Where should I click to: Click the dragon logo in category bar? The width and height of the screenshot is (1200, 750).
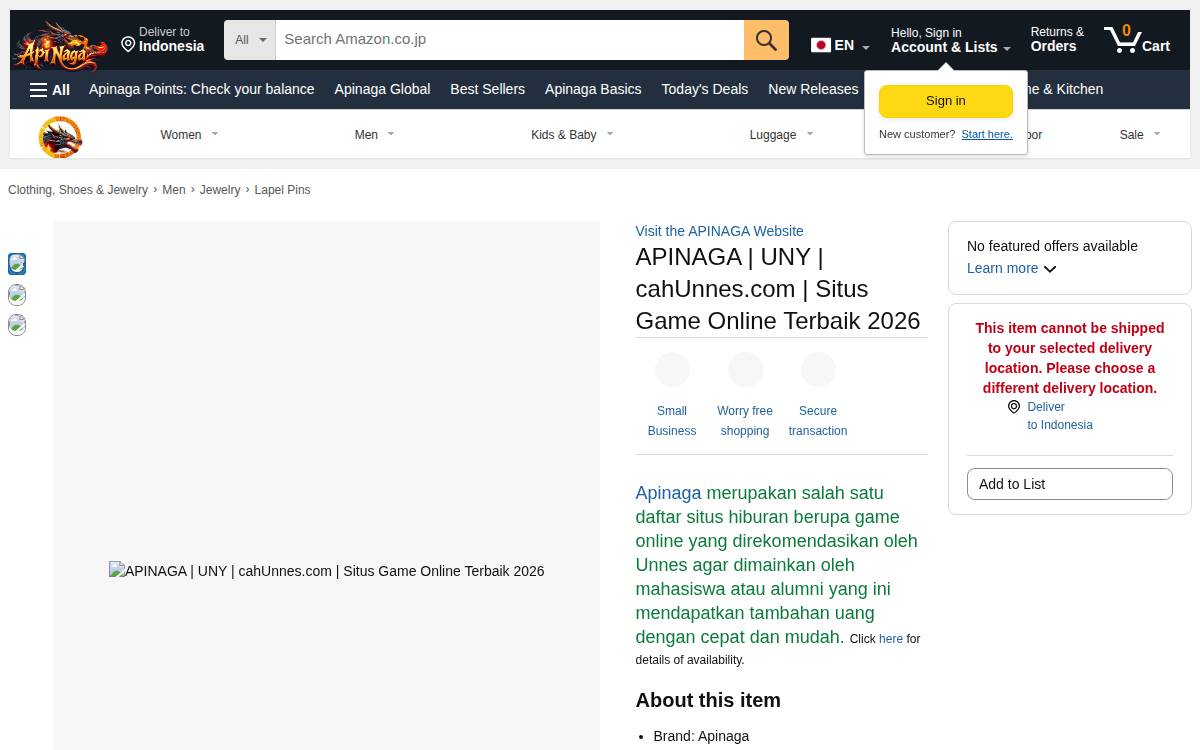60,137
